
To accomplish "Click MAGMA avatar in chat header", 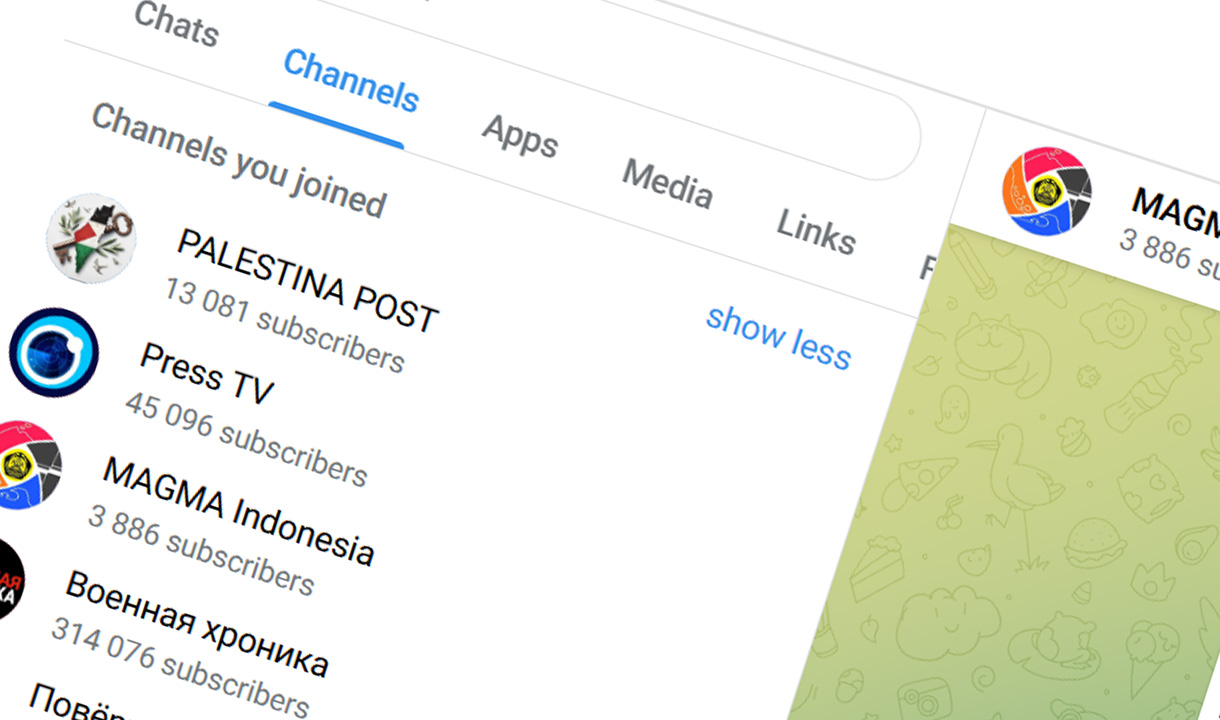I will click(x=1047, y=191).
